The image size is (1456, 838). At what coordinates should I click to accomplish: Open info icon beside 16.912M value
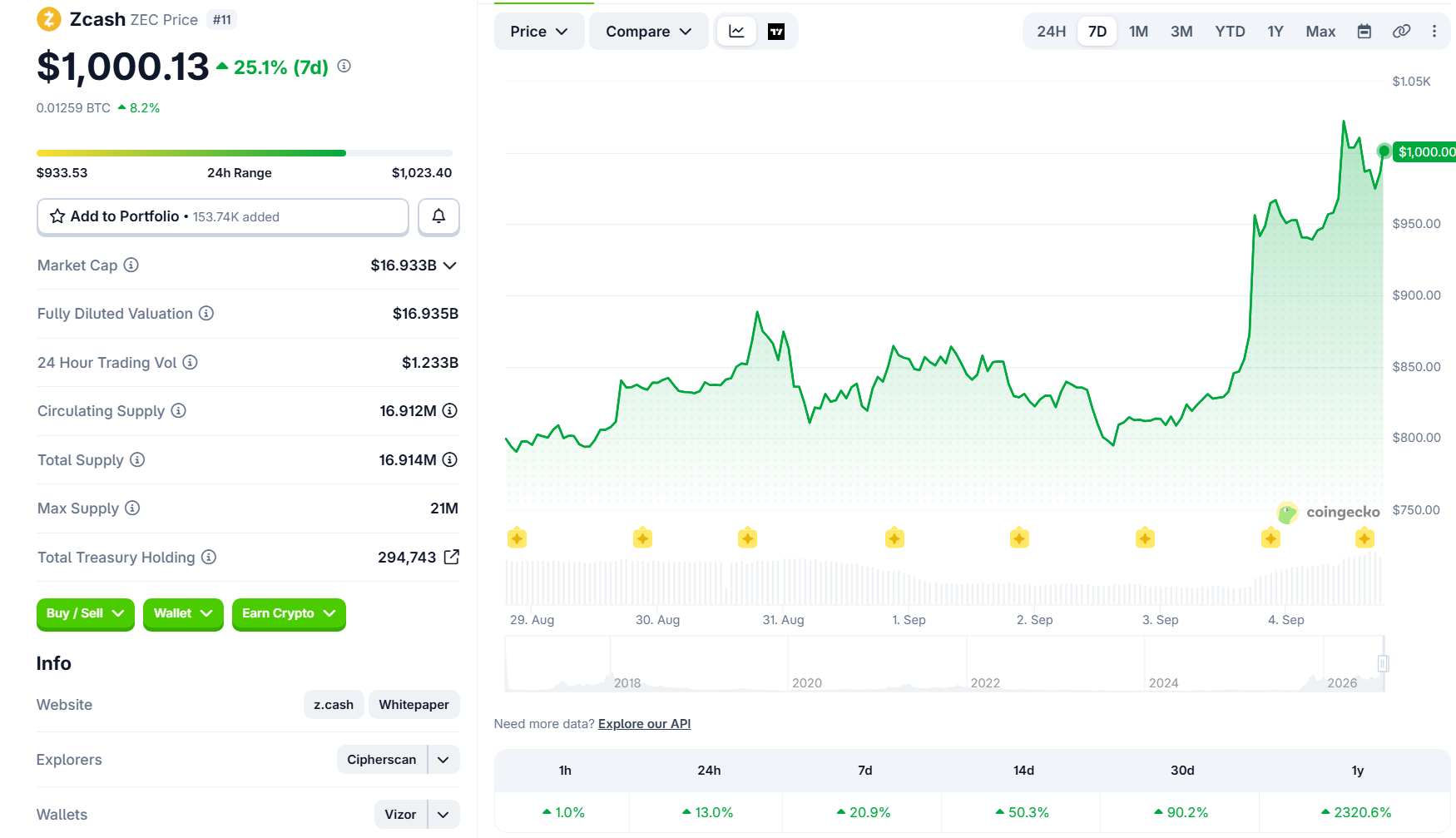[450, 410]
